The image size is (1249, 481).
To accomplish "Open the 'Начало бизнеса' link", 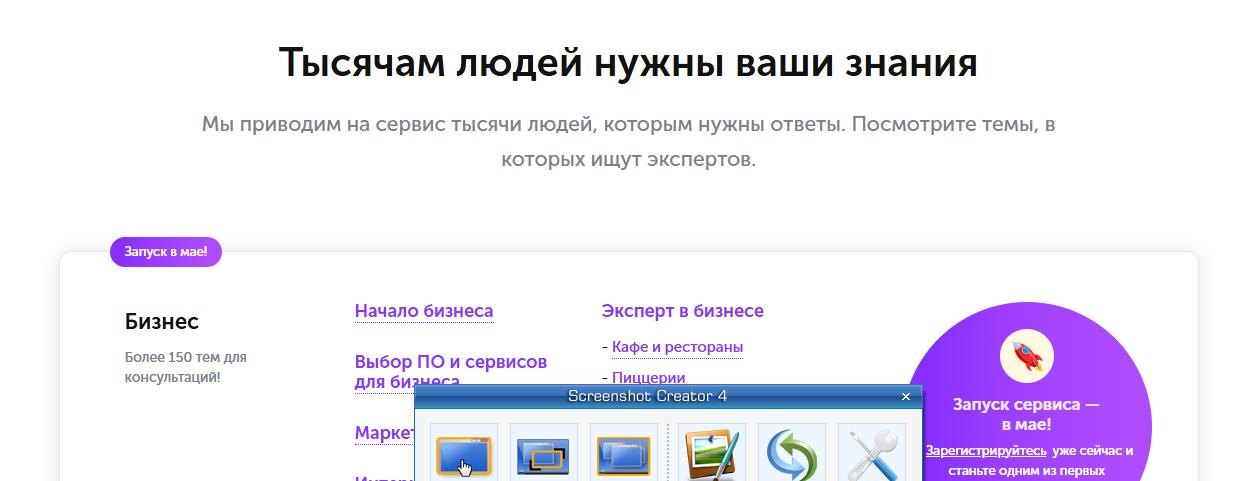I will click(424, 311).
